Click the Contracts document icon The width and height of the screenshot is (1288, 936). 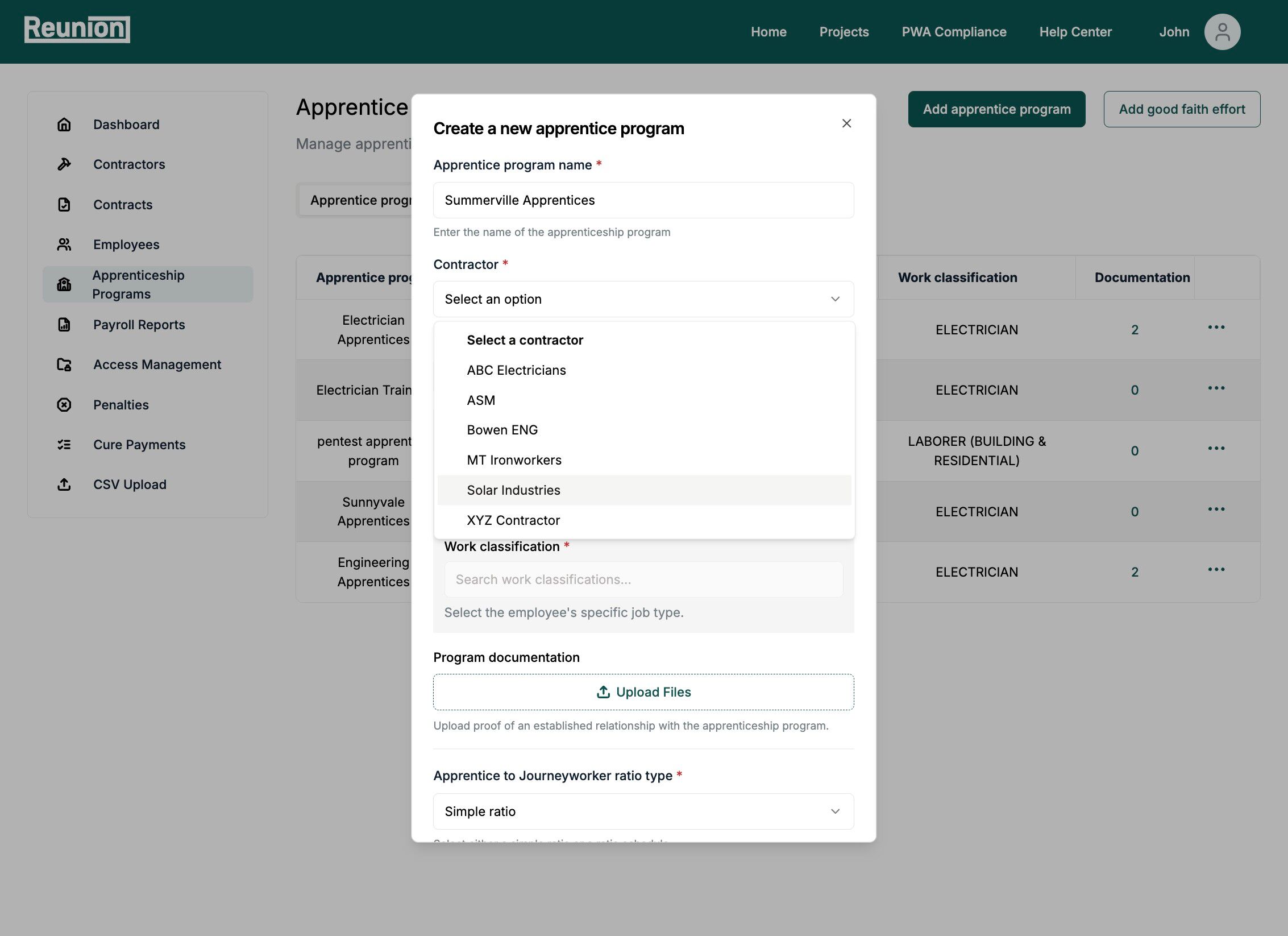tap(64, 205)
